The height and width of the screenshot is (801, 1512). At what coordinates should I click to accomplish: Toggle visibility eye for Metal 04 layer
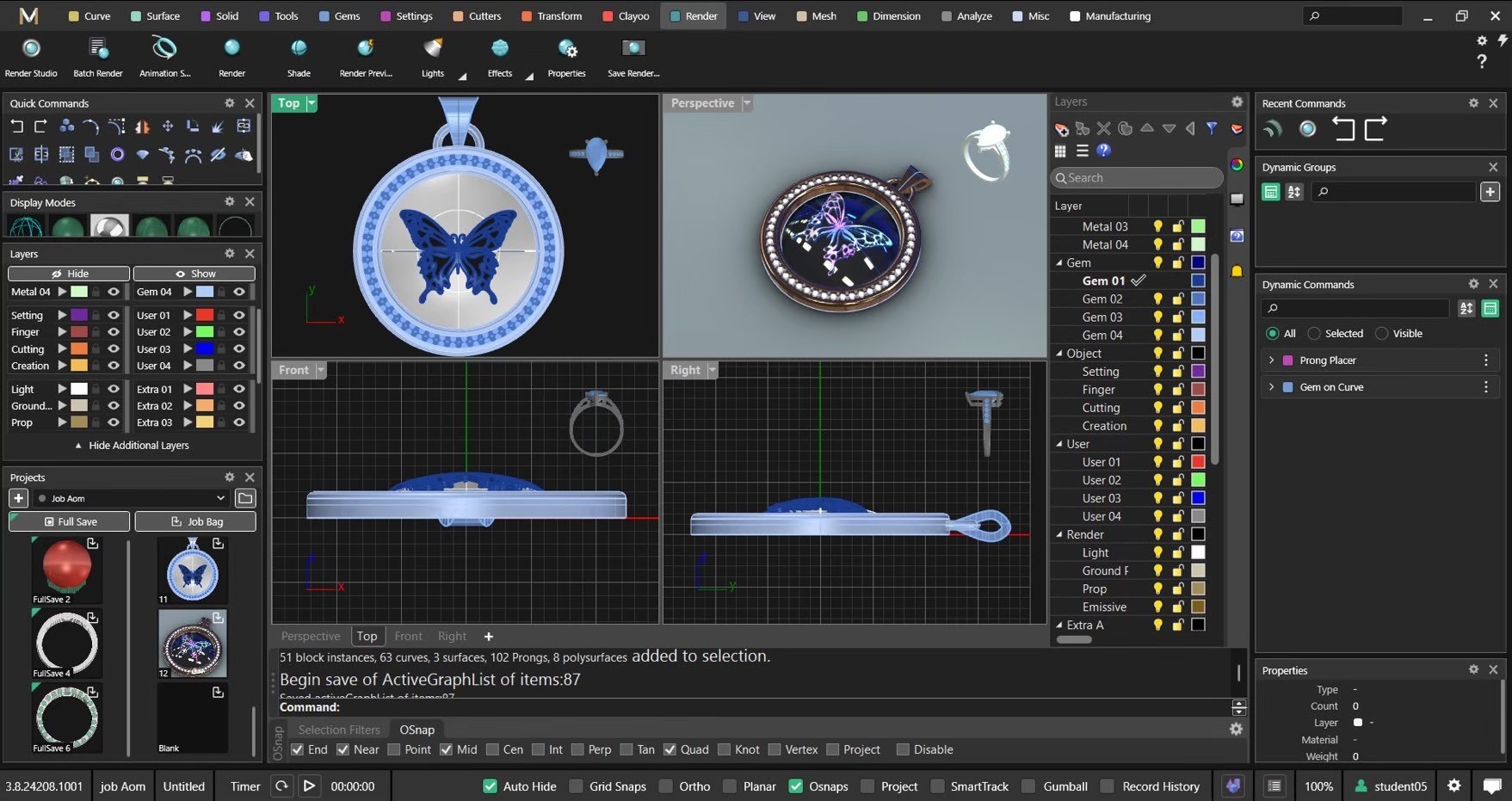point(113,292)
